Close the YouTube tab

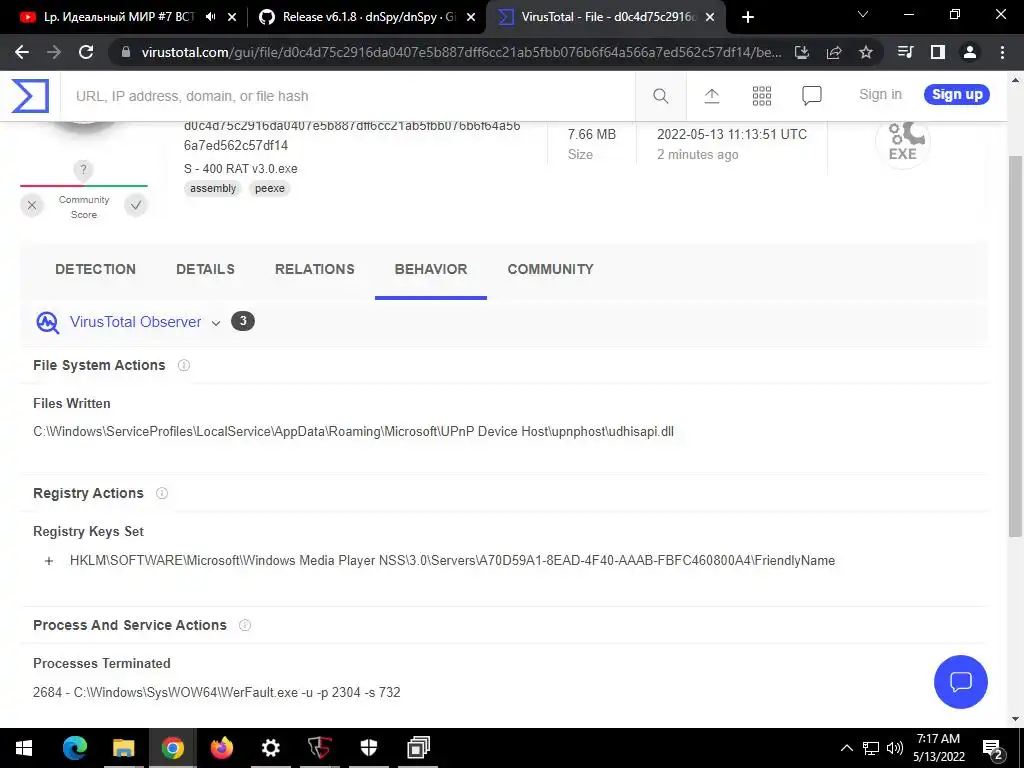(232, 18)
